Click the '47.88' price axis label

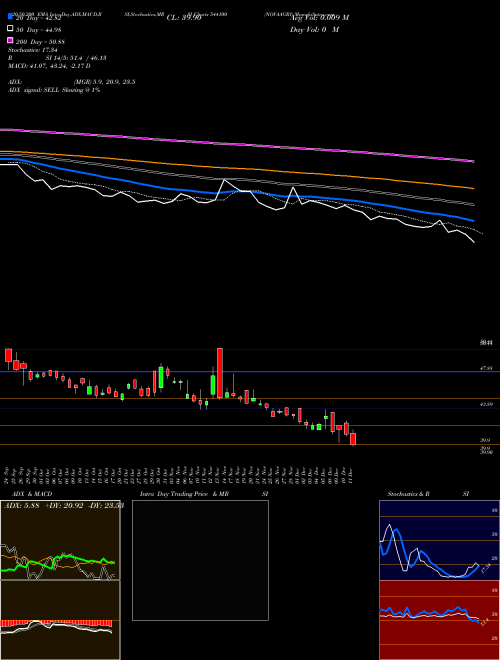click(x=486, y=368)
